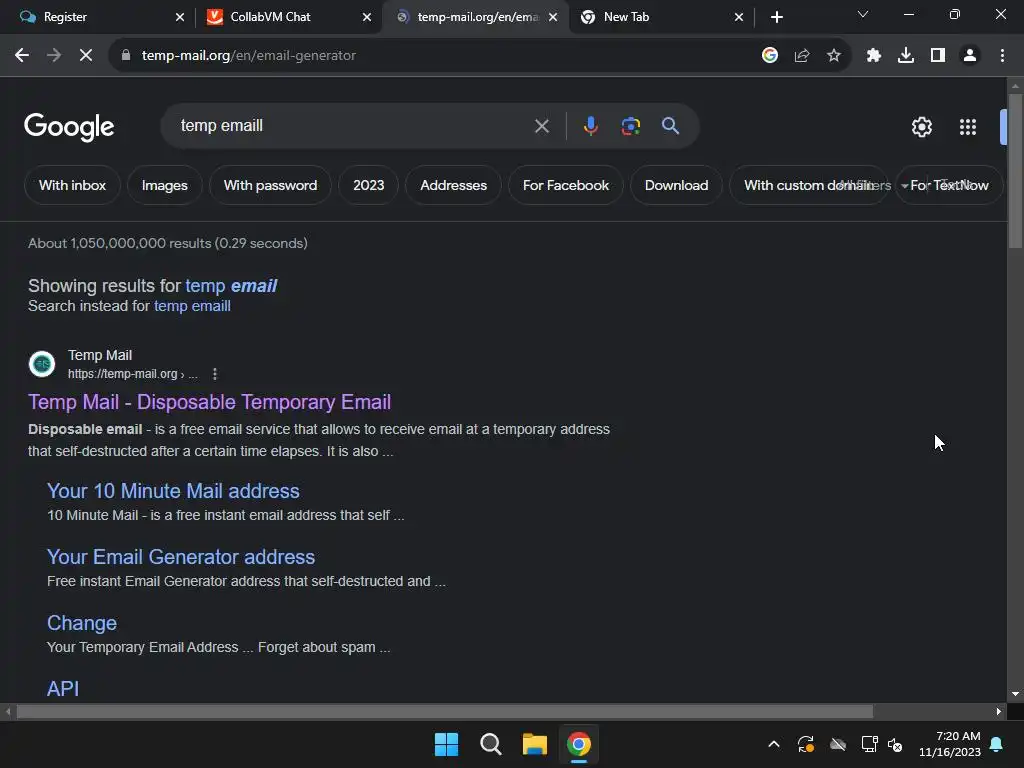Screen dimensions: 1024x768
Task: Switch to the CollabVM Chat tab
Action: click(288, 17)
